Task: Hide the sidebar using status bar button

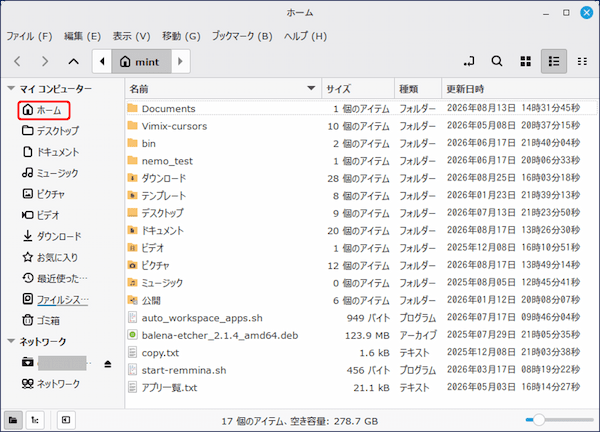Action: (66, 420)
